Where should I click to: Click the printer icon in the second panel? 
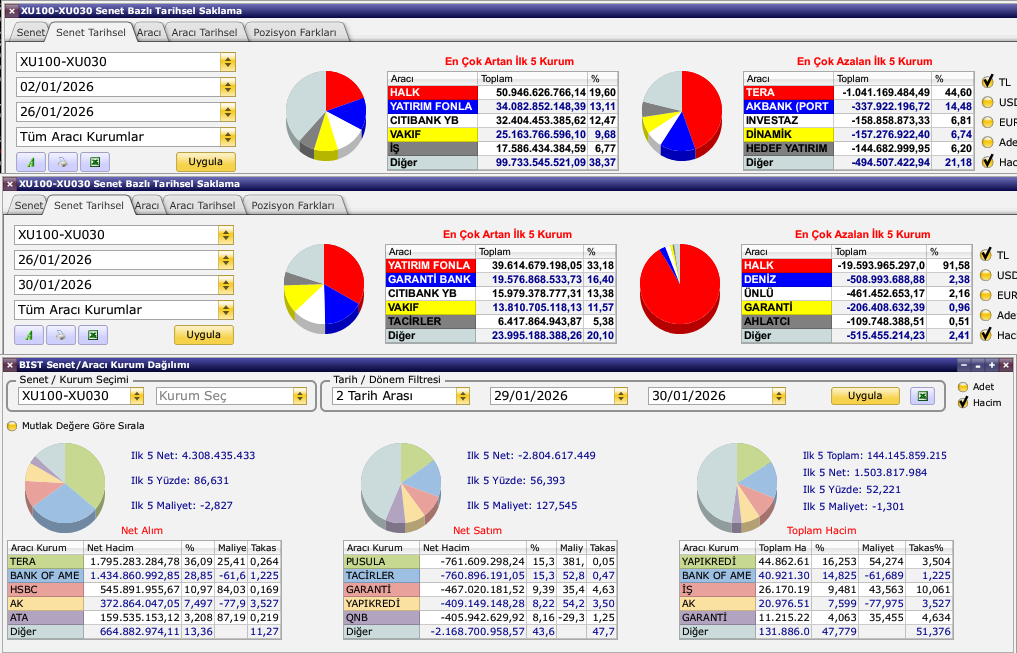tap(61, 335)
